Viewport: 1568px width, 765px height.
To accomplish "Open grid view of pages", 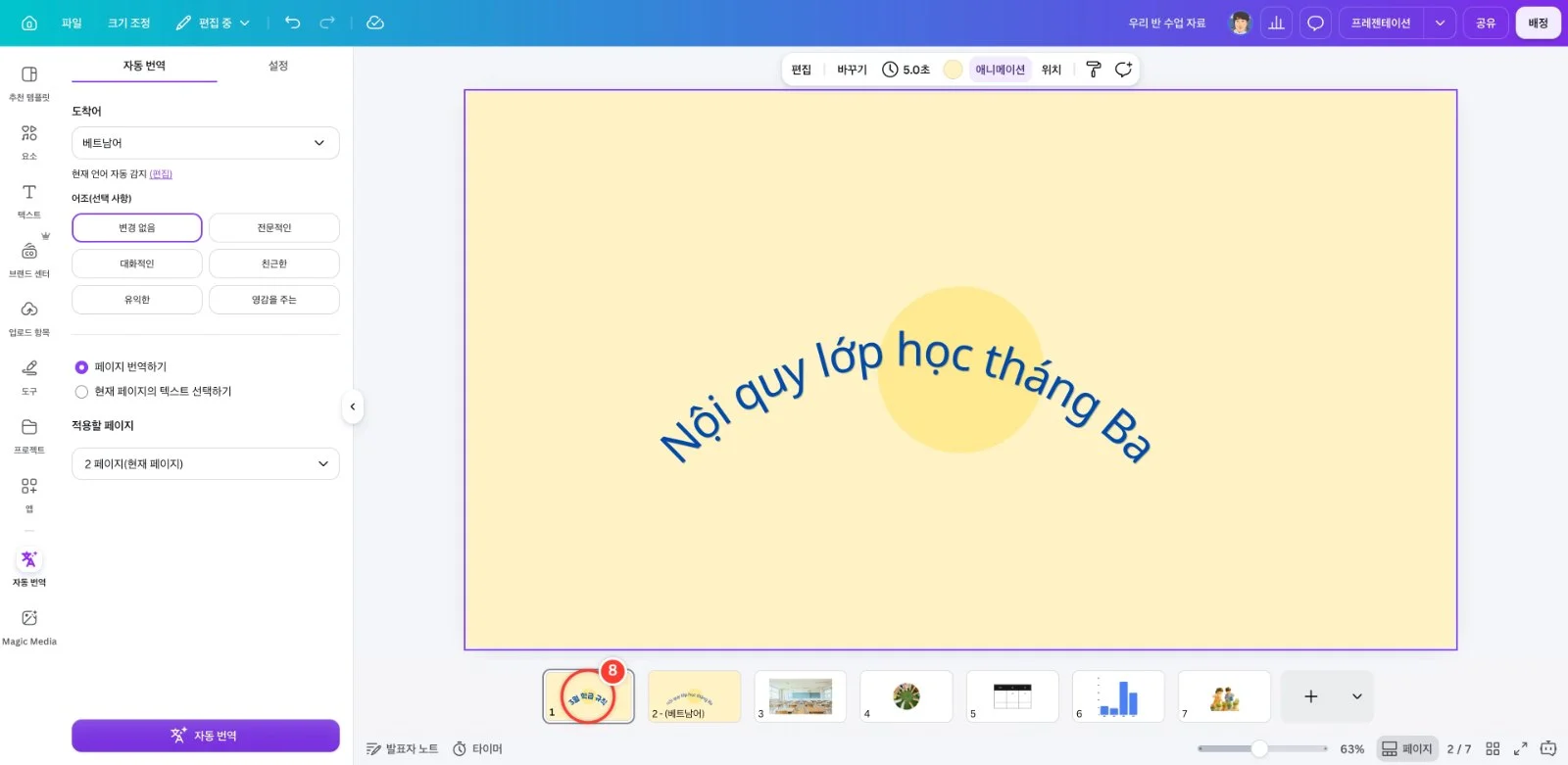I will tap(1493, 748).
